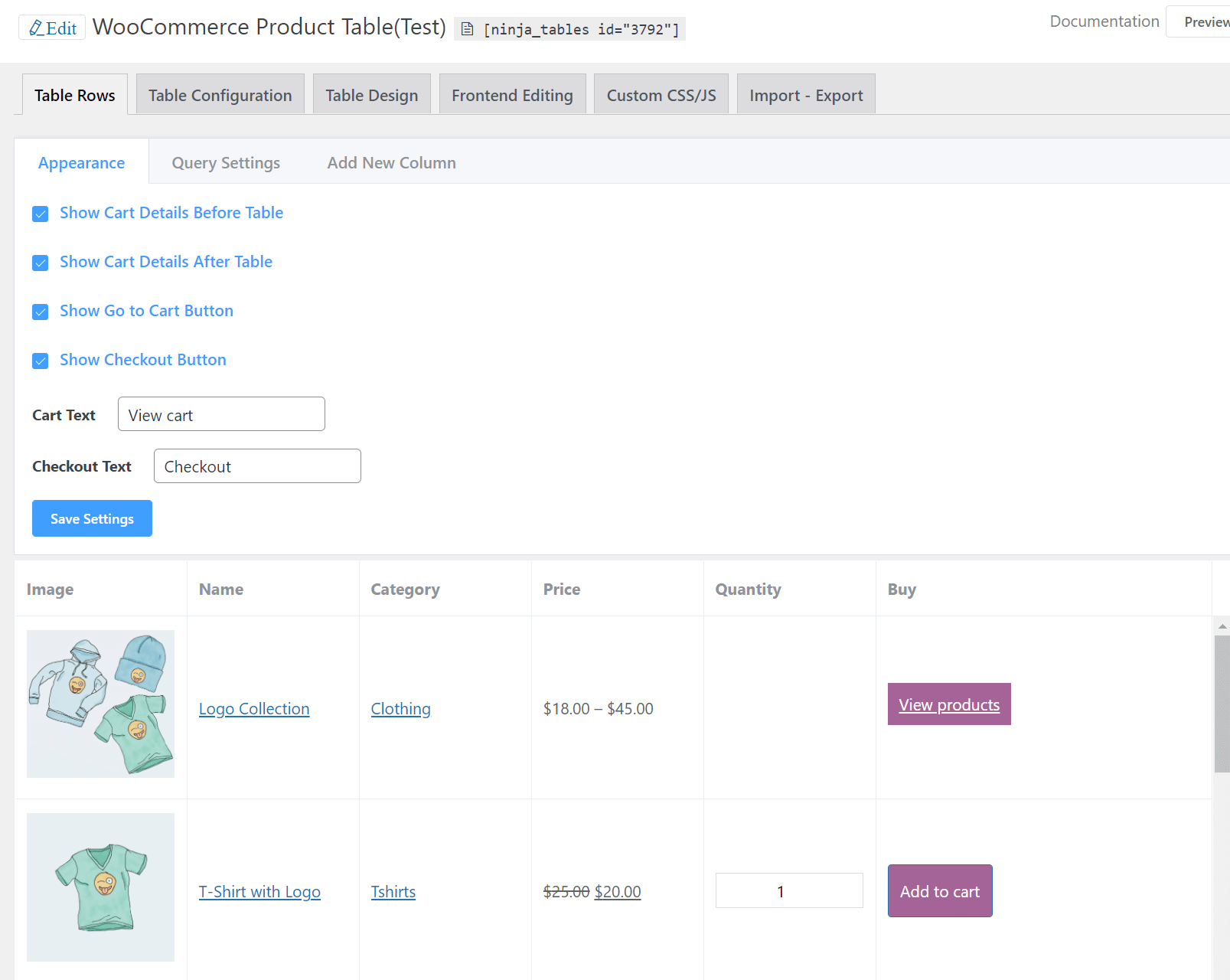Click inside the Cart Text field
Screen dimensions: 1230x980
click(221, 414)
